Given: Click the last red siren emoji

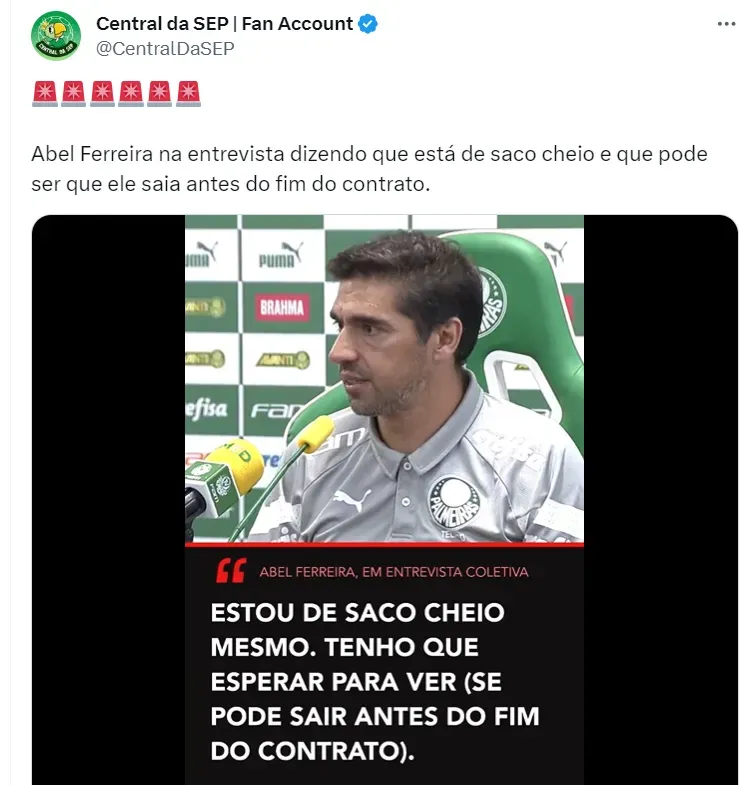Looking at the screenshot, I should coord(188,93).
